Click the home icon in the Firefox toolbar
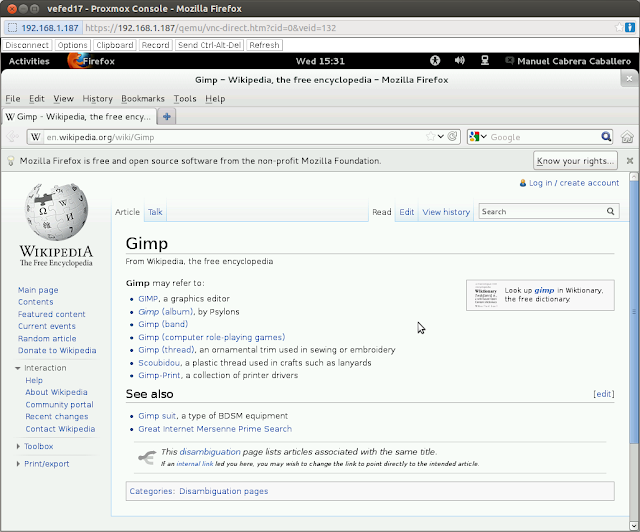 point(627,137)
